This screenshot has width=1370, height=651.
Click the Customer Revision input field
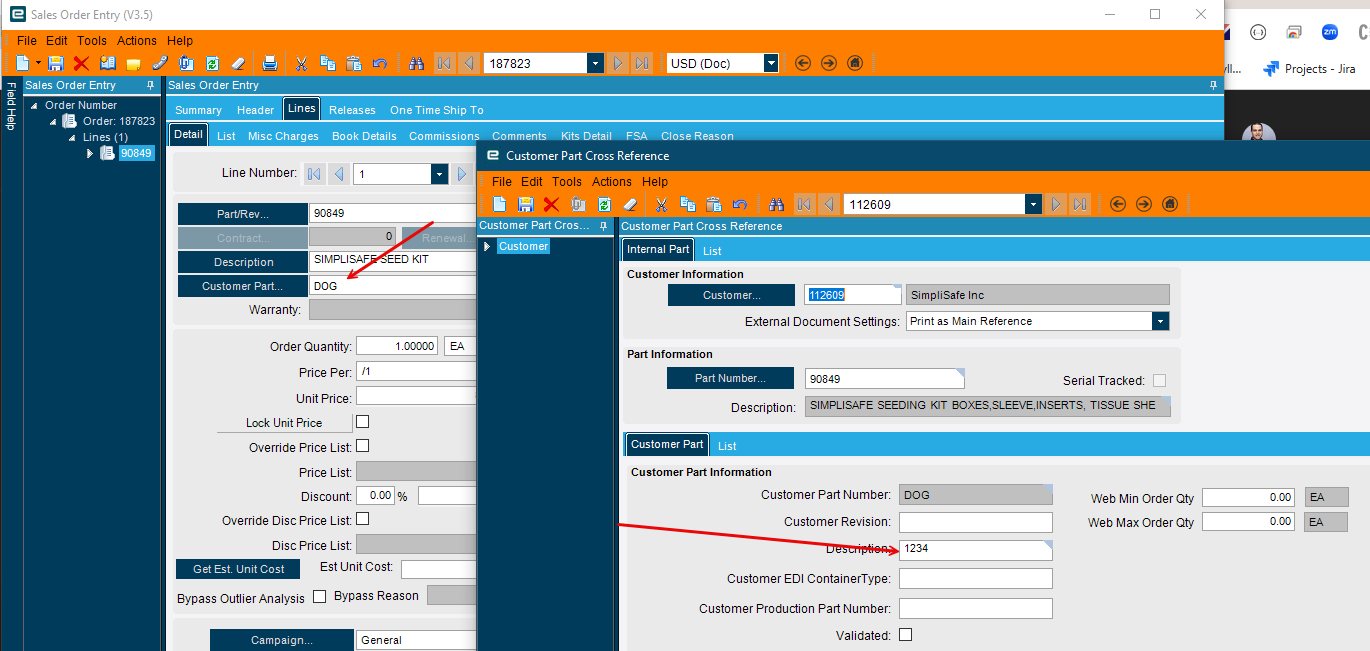[x=975, y=522]
